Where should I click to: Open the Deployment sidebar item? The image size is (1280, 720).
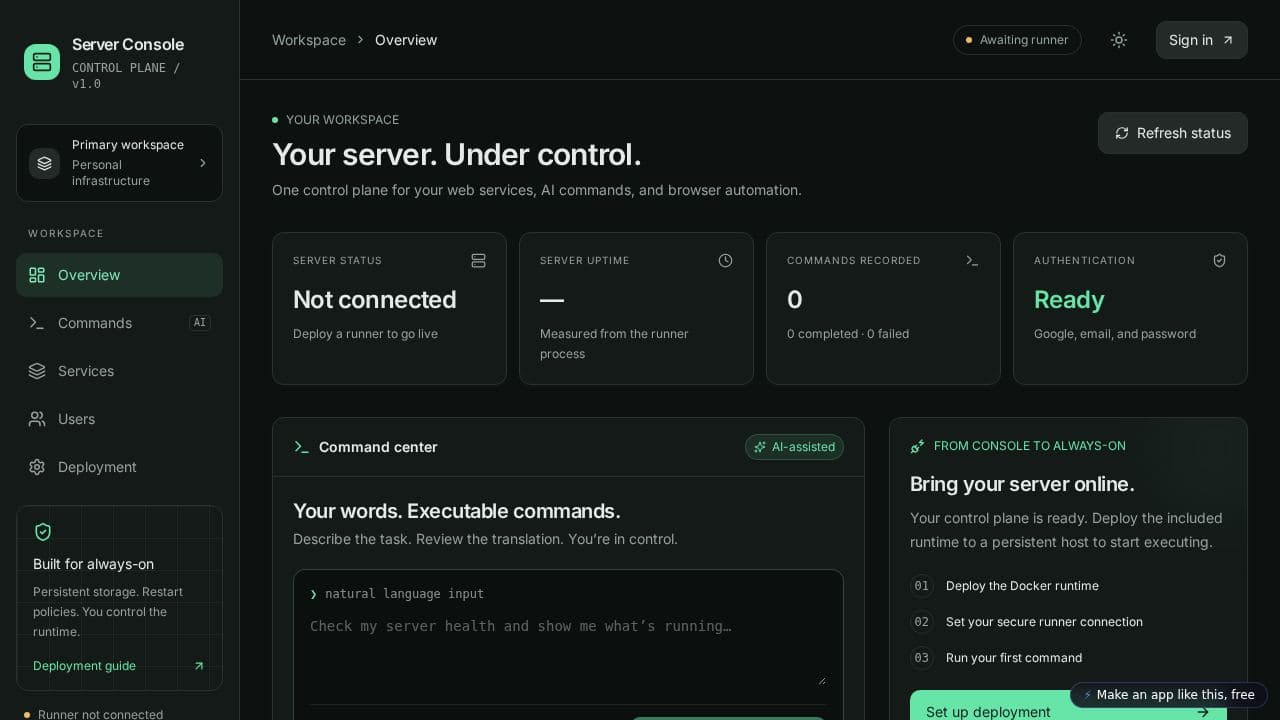(119, 467)
